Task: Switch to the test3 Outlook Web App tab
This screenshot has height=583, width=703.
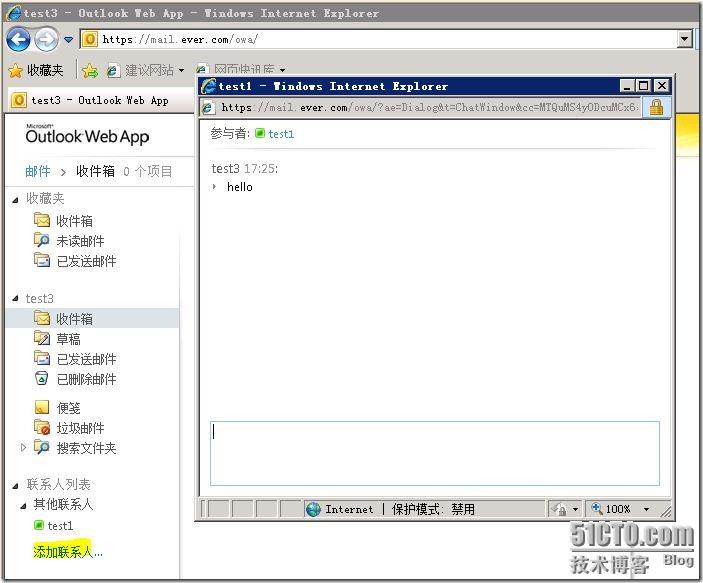Action: tap(90, 100)
